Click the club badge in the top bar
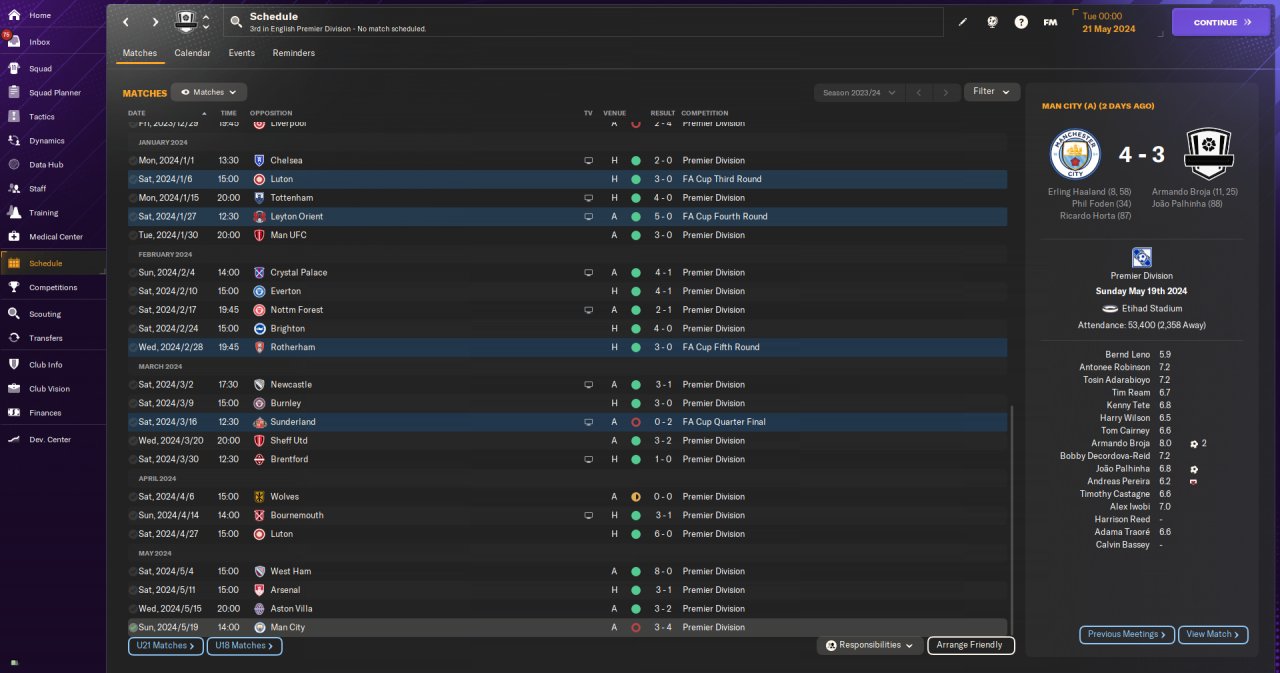1280x673 pixels. click(186, 22)
